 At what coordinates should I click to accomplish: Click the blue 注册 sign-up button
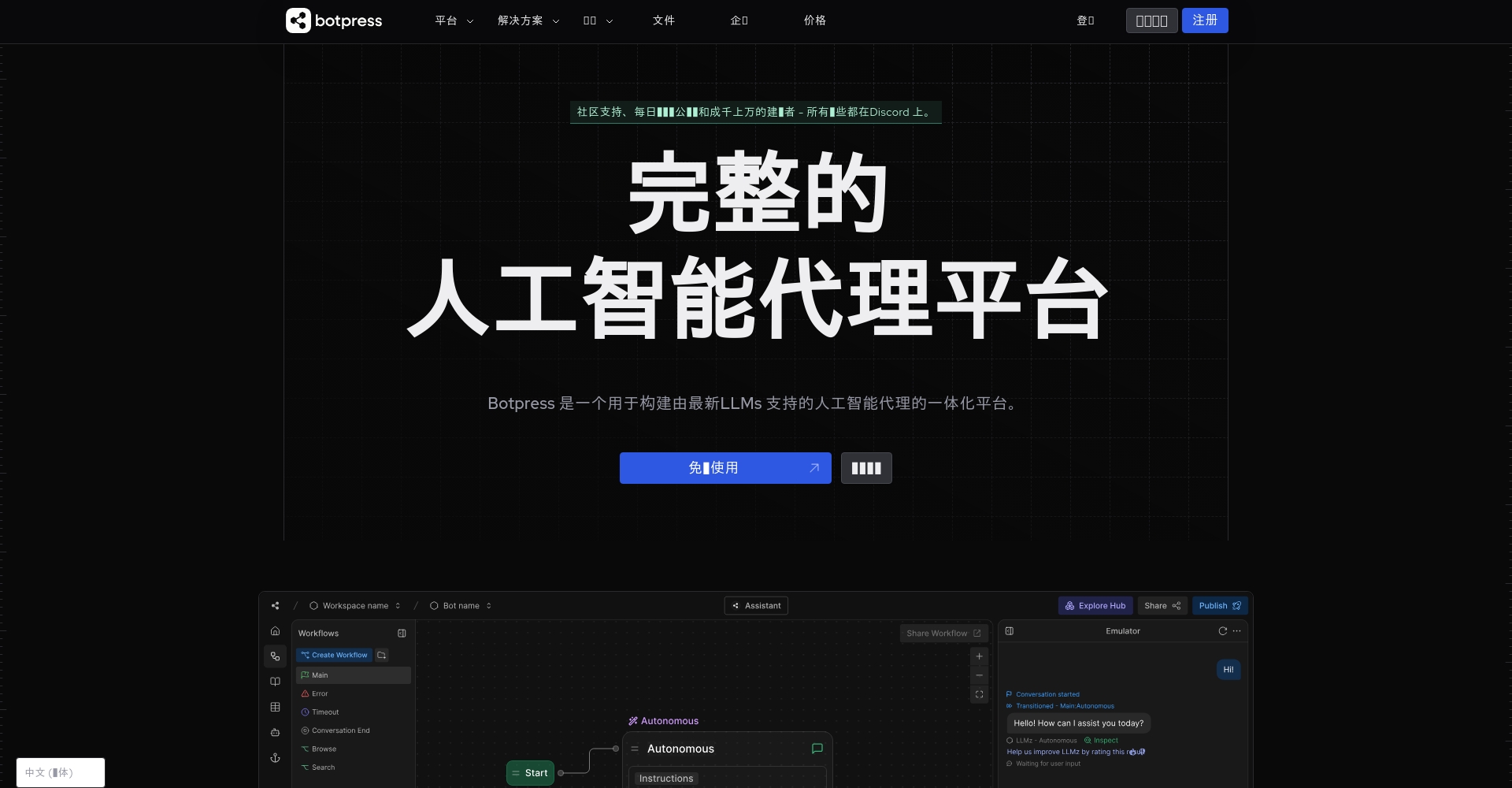[1205, 20]
